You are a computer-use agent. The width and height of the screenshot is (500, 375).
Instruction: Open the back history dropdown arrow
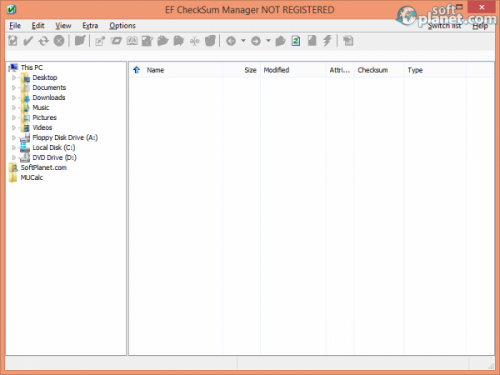tap(243, 41)
